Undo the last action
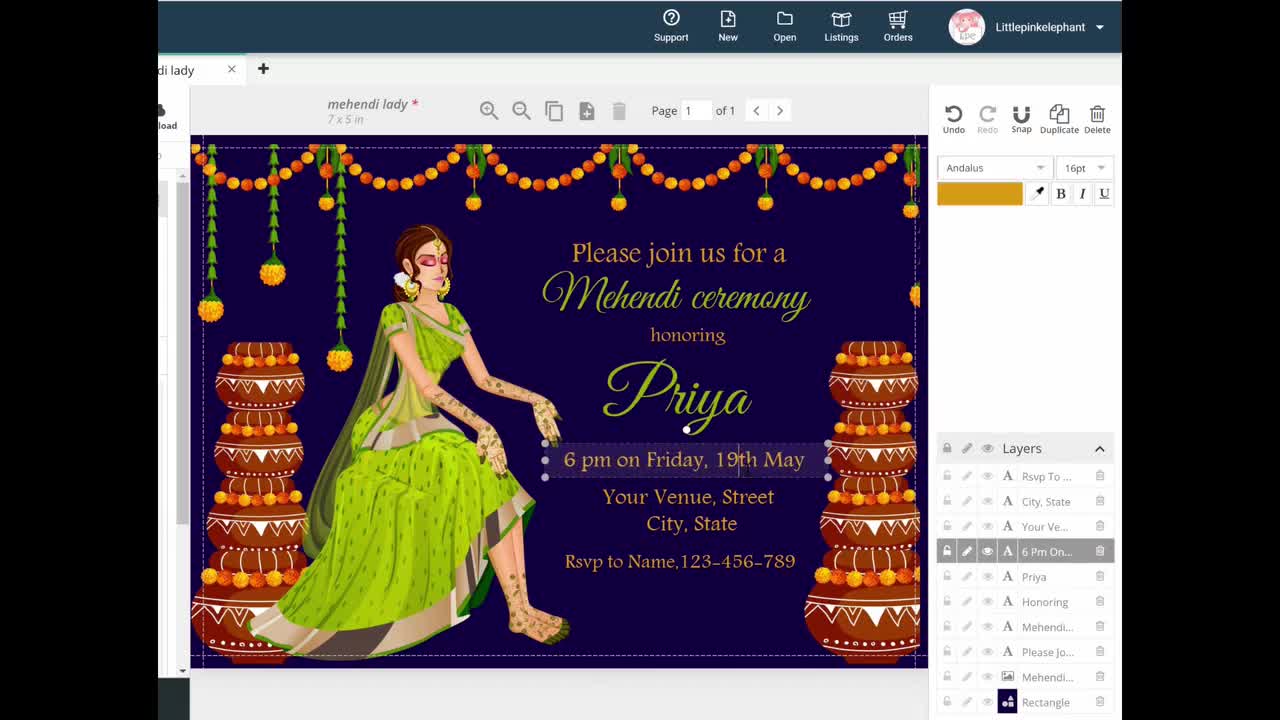Screen dimensions: 1280x720 [x=954, y=119]
